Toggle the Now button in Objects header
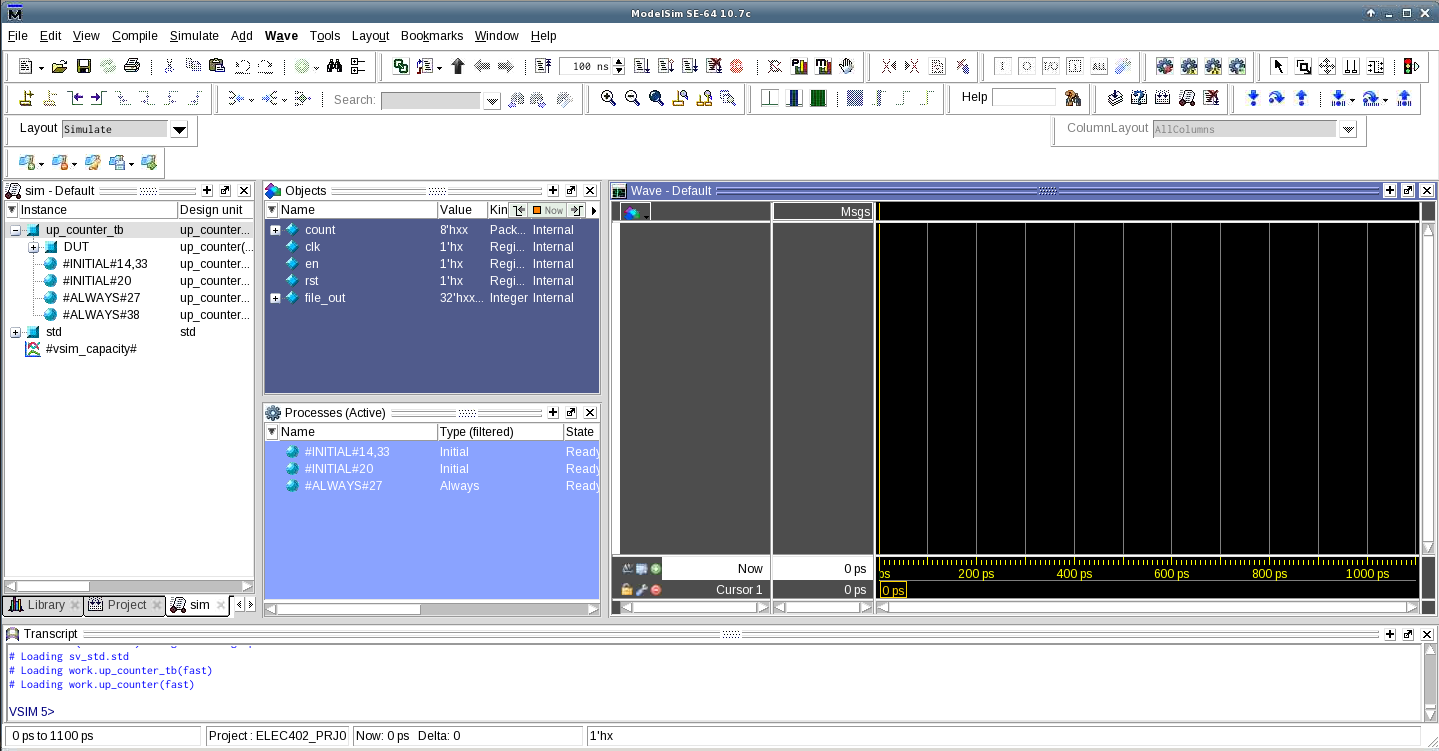This screenshot has height=751, width=1439. pos(548,210)
